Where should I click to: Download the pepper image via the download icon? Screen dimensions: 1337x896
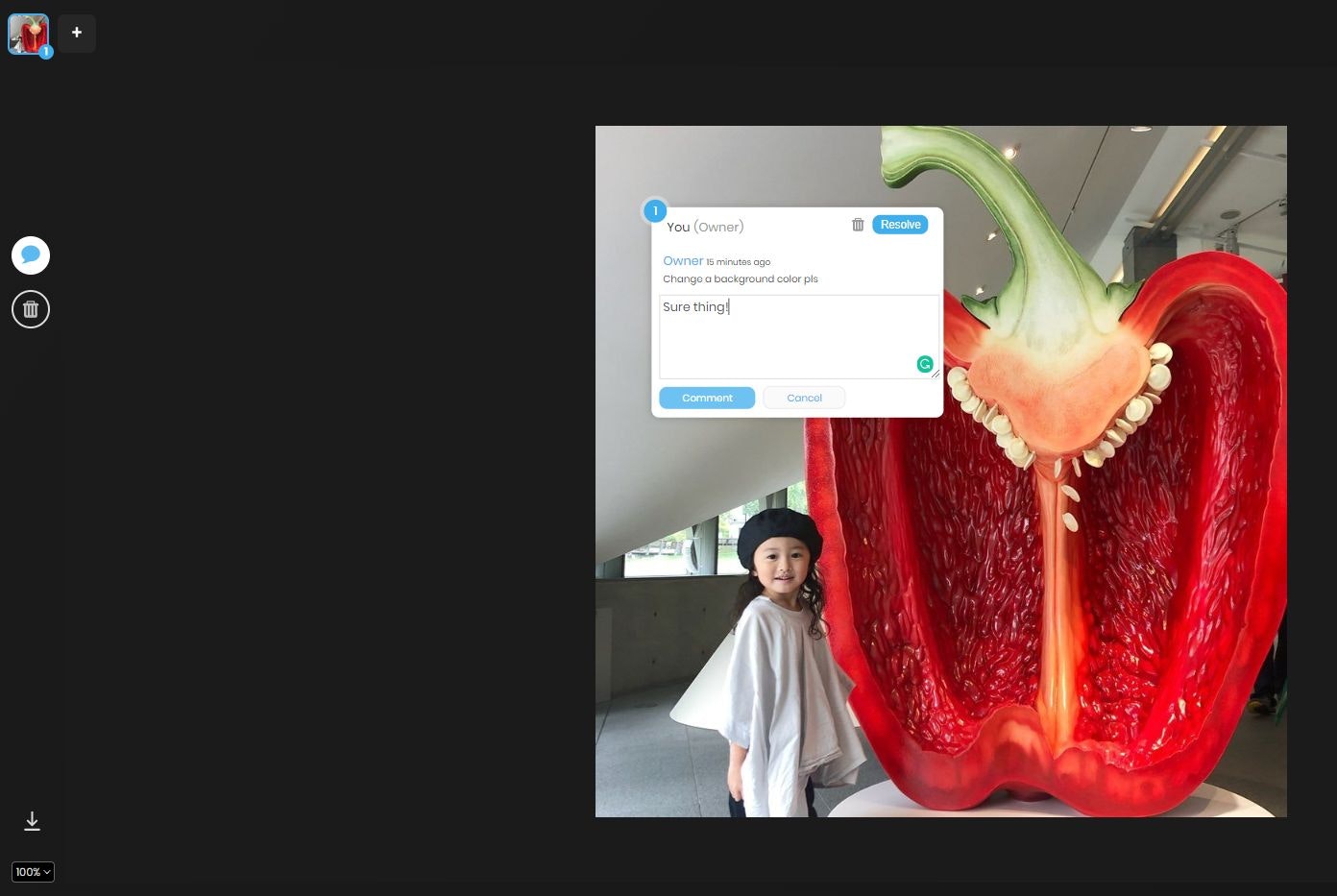click(32, 821)
